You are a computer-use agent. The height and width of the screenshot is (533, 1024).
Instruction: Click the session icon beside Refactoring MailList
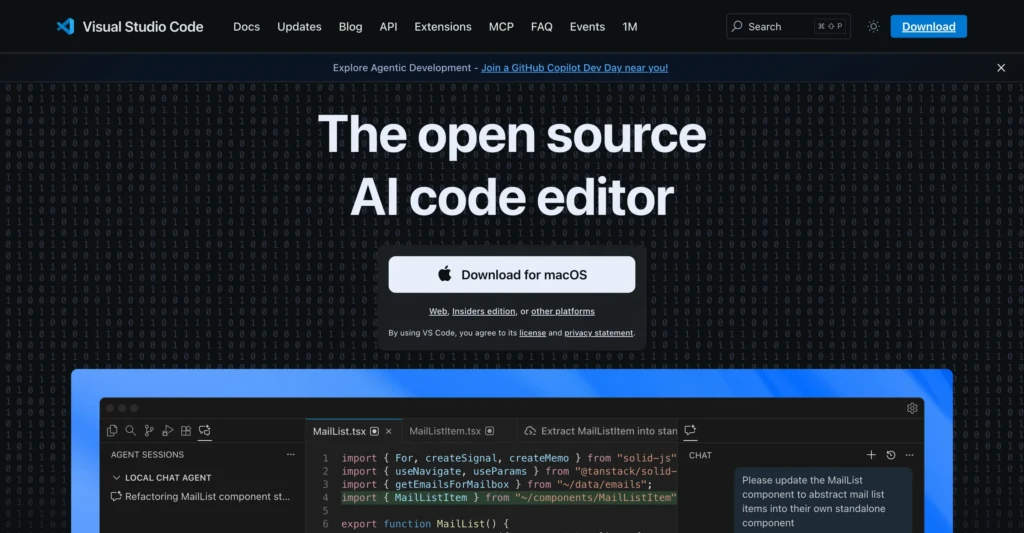tap(116, 496)
